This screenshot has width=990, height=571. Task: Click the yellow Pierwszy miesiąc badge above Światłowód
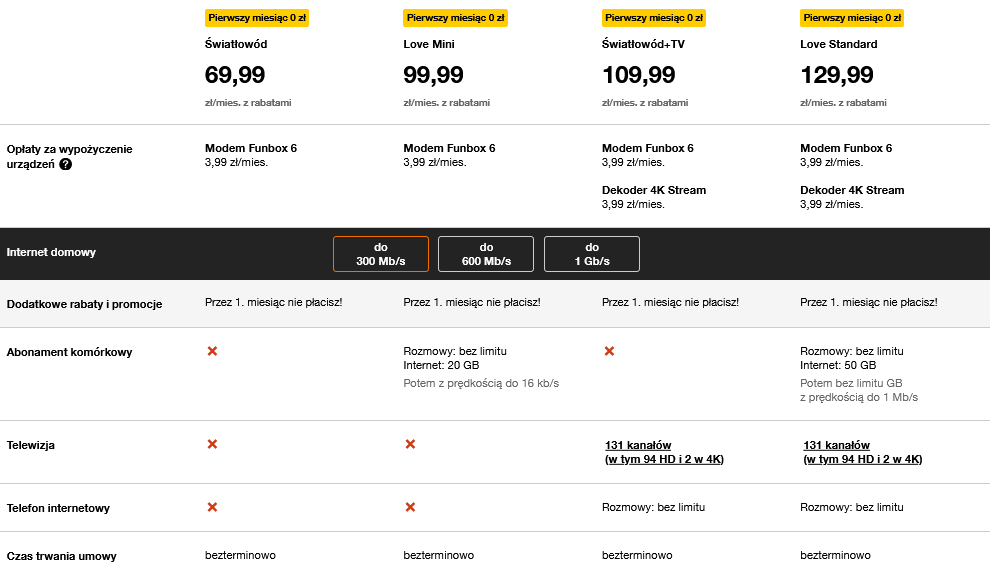pos(257,18)
